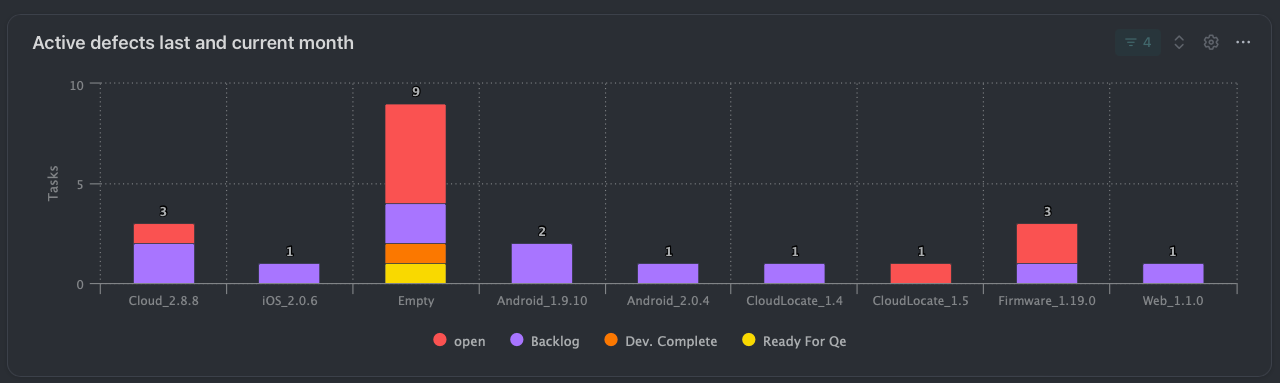
Task: Toggle Dev. Complete legend entry
Action: tap(661, 341)
